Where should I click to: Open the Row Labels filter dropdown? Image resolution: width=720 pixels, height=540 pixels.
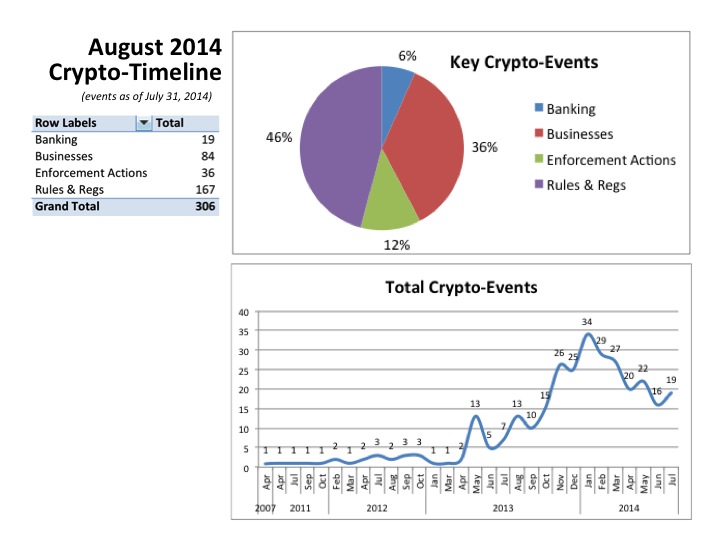click(x=143, y=123)
